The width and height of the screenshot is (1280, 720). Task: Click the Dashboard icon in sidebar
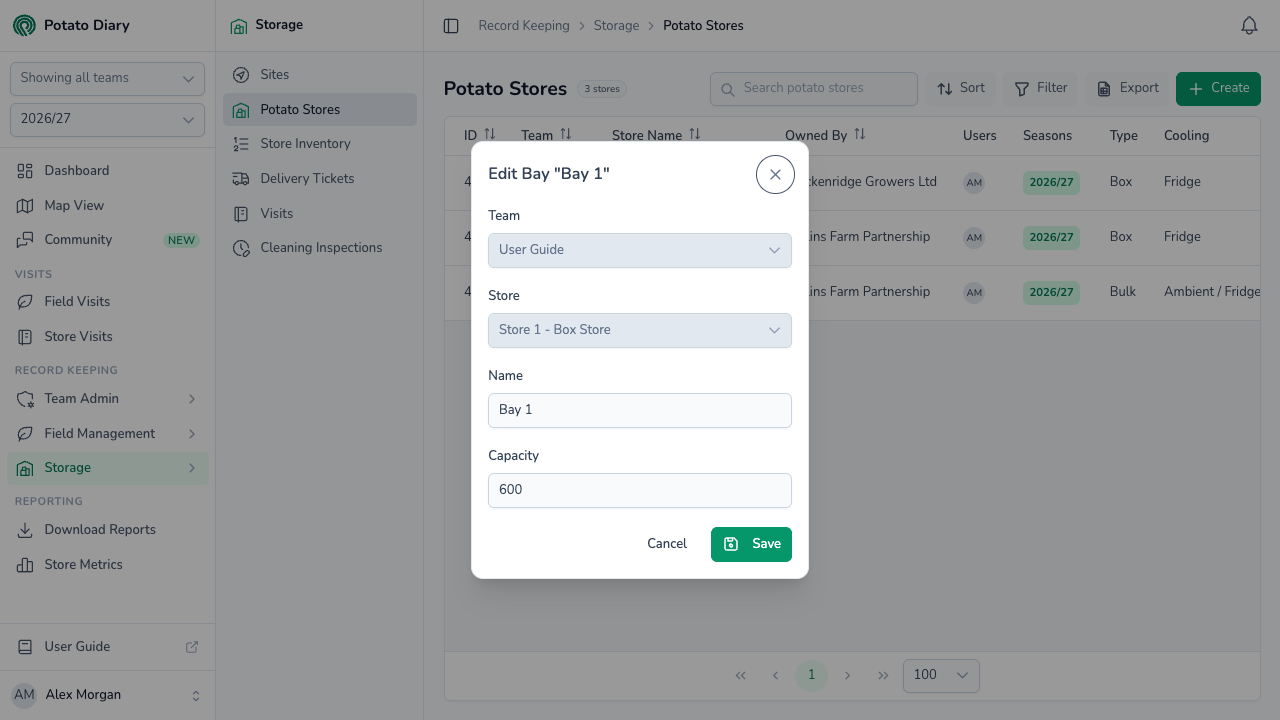tap(25, 171)
